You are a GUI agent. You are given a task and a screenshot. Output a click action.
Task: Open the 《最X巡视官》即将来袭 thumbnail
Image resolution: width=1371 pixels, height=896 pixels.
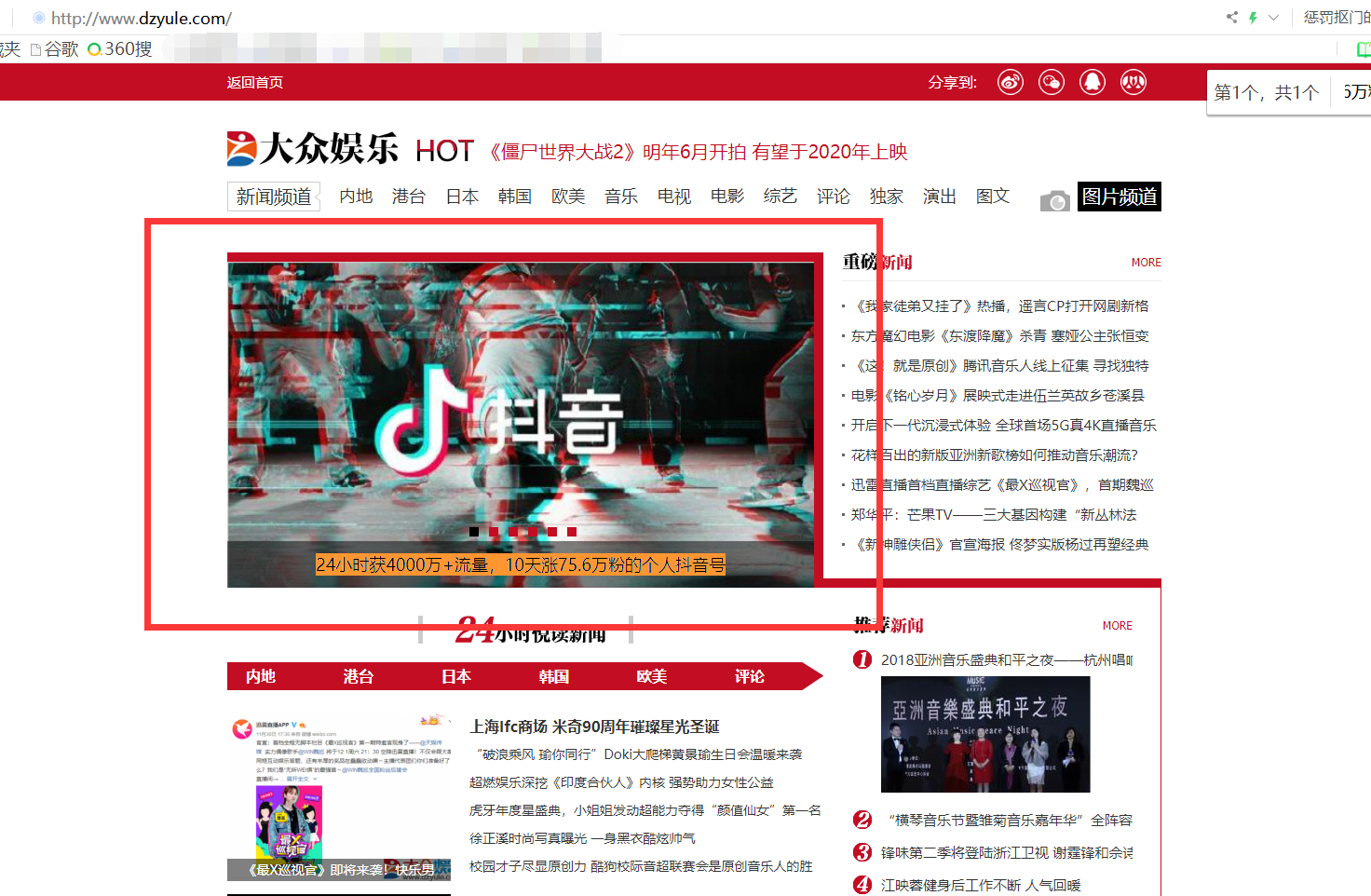(339, 797)
